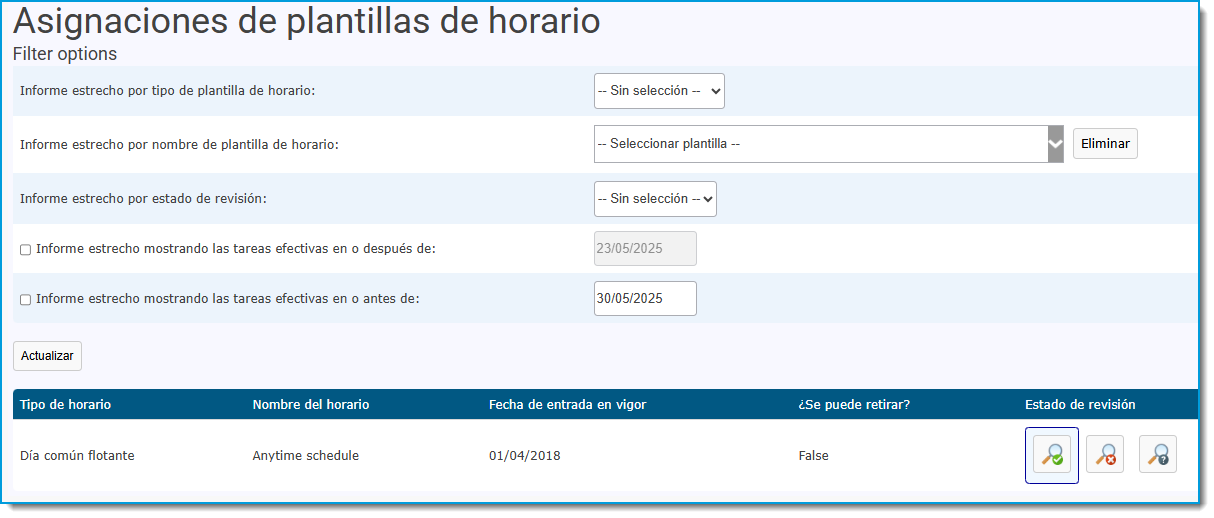Screen dimensions: 1214x518
Task: Select the 'Anytime schedule' row entry
Action: point(305,456)
